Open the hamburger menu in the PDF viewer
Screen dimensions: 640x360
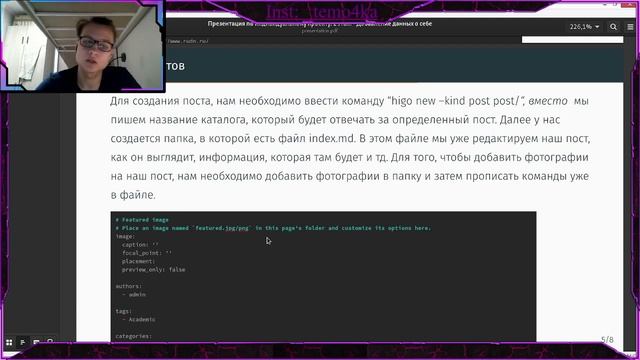[x=630, y=27]
